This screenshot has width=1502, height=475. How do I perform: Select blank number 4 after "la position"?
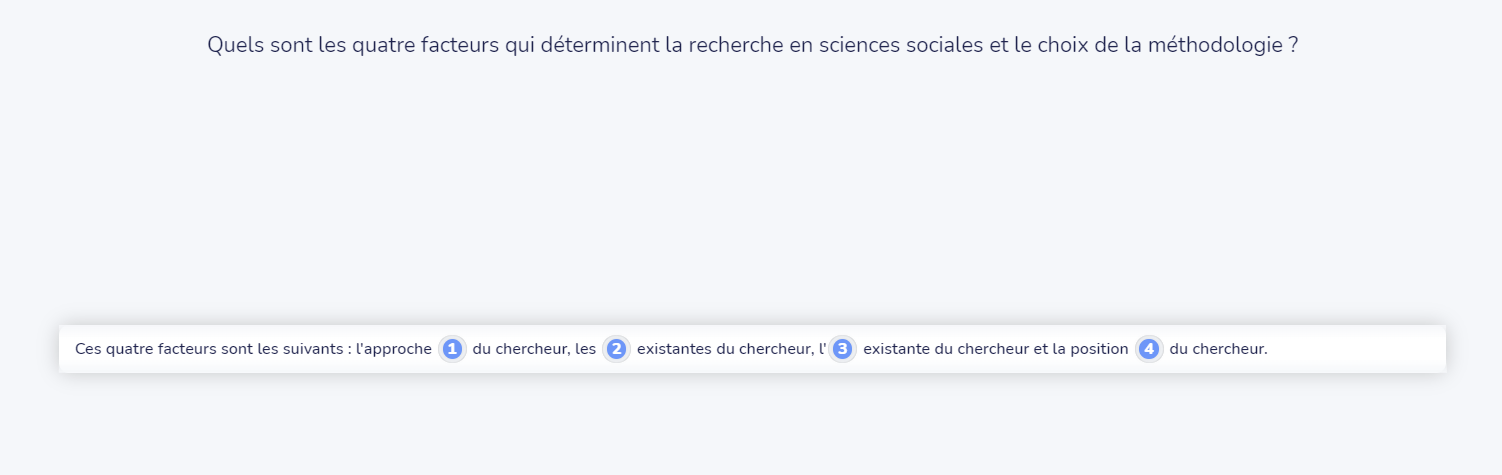pyautogui.click(x=1149, y=349)
